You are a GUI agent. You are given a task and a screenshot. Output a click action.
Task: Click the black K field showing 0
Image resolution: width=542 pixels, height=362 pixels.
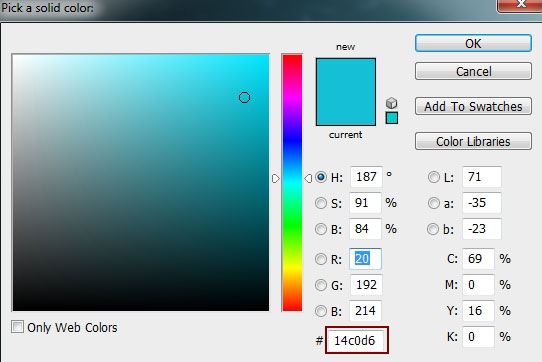[x=478, y=336]
